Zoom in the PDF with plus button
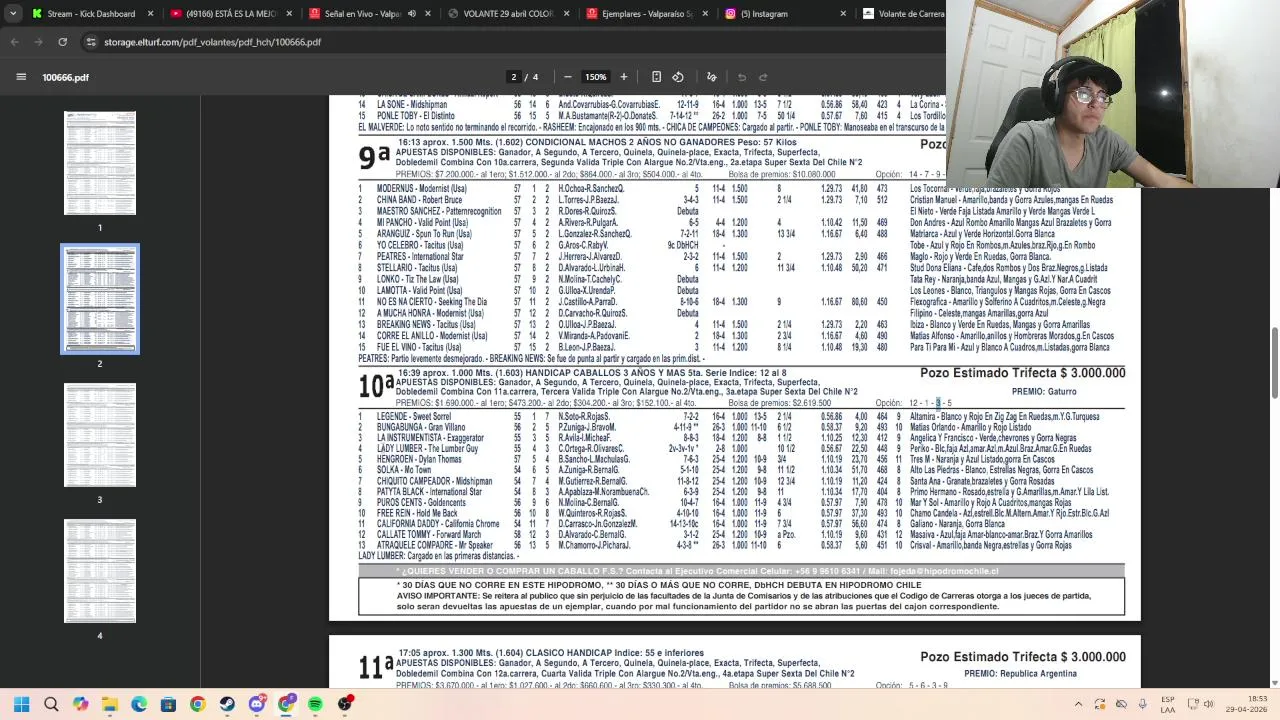The height and width of the screenshot is (720, 1280). [624, 77]
